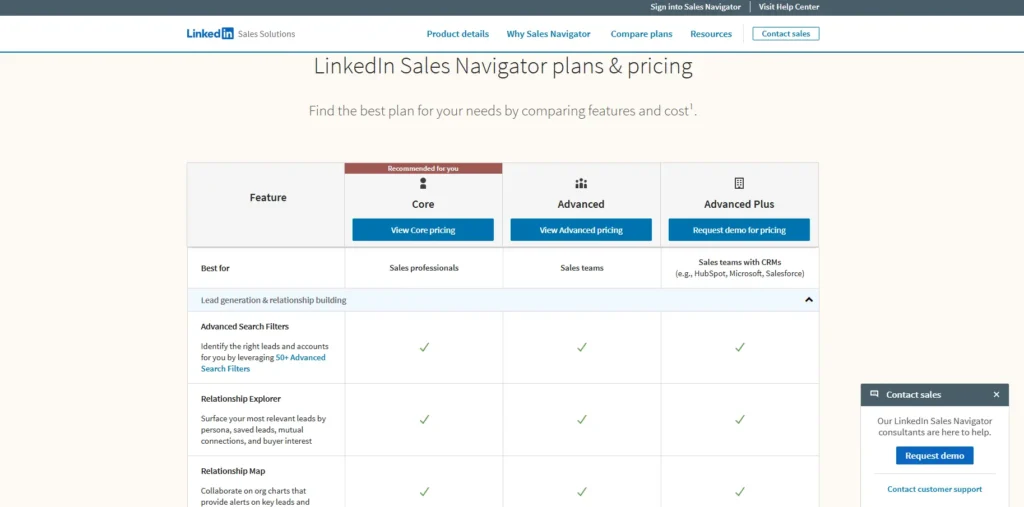
Task: Open the Product details menu
Action: tap(457, 34)
